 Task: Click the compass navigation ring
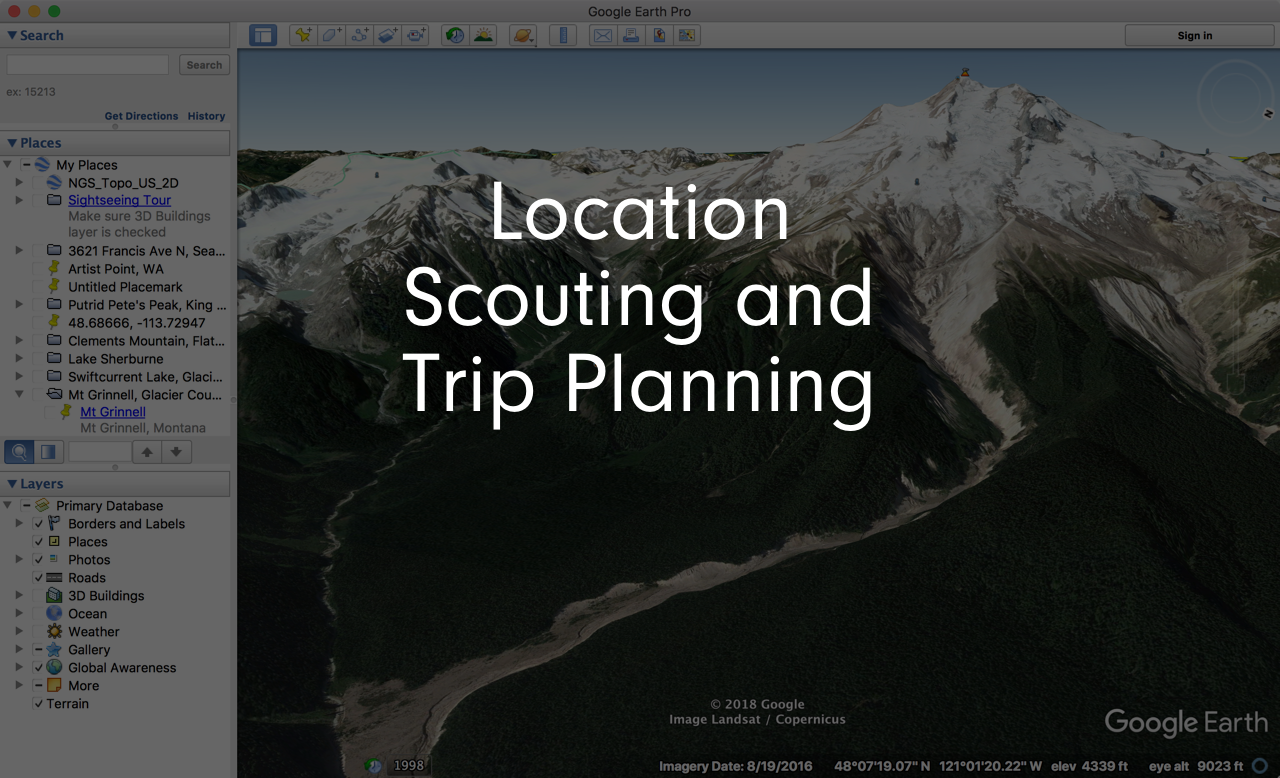pos(1236,97)
